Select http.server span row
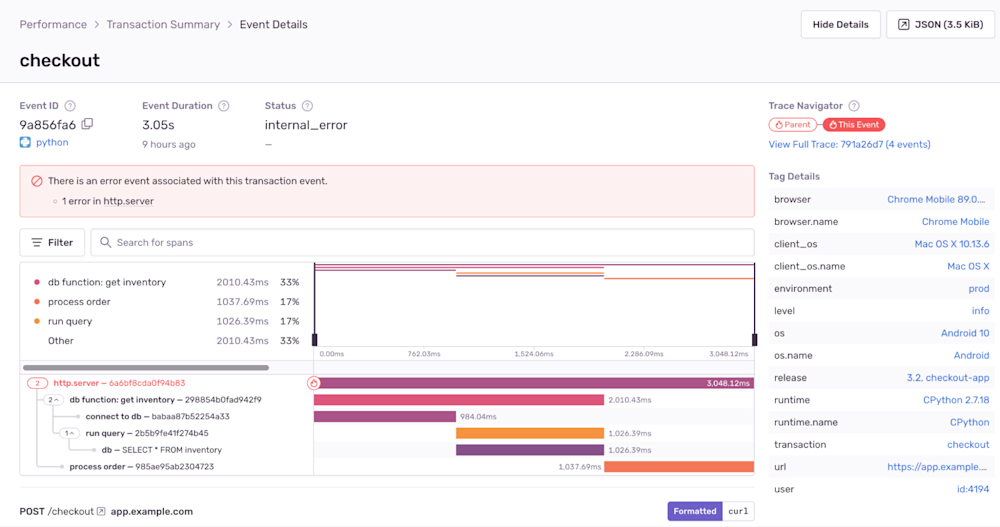This screenshot has width=1000, height=527. (387, 383)
